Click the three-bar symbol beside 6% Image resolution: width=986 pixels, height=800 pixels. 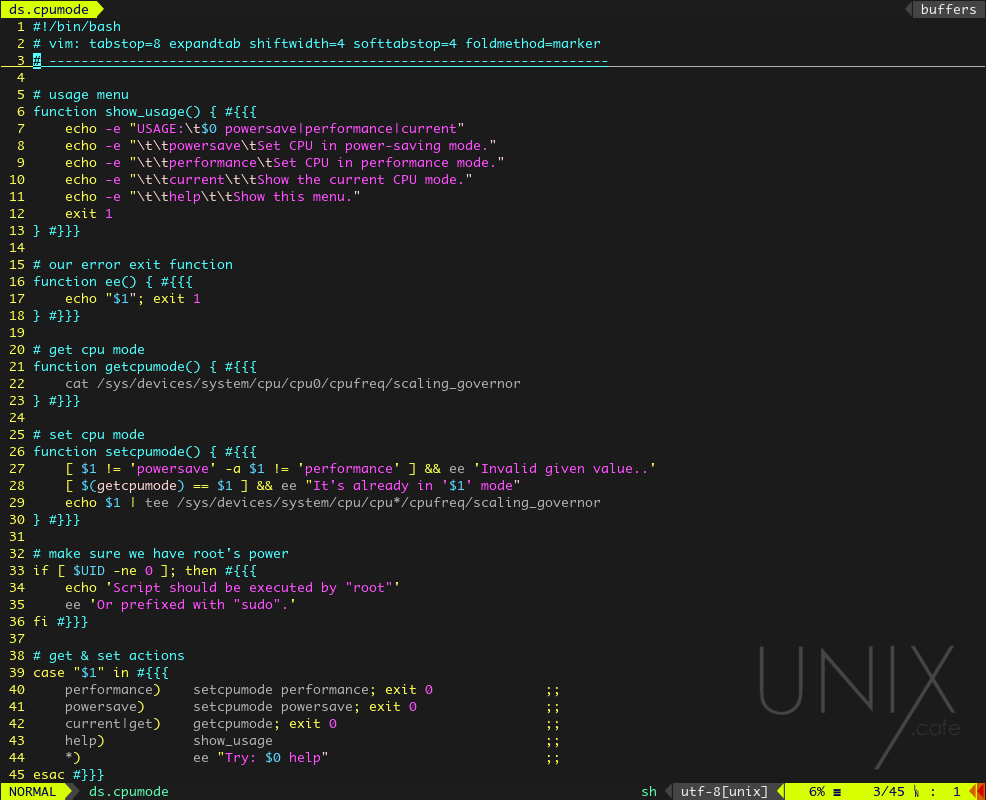tap(837, 792)
